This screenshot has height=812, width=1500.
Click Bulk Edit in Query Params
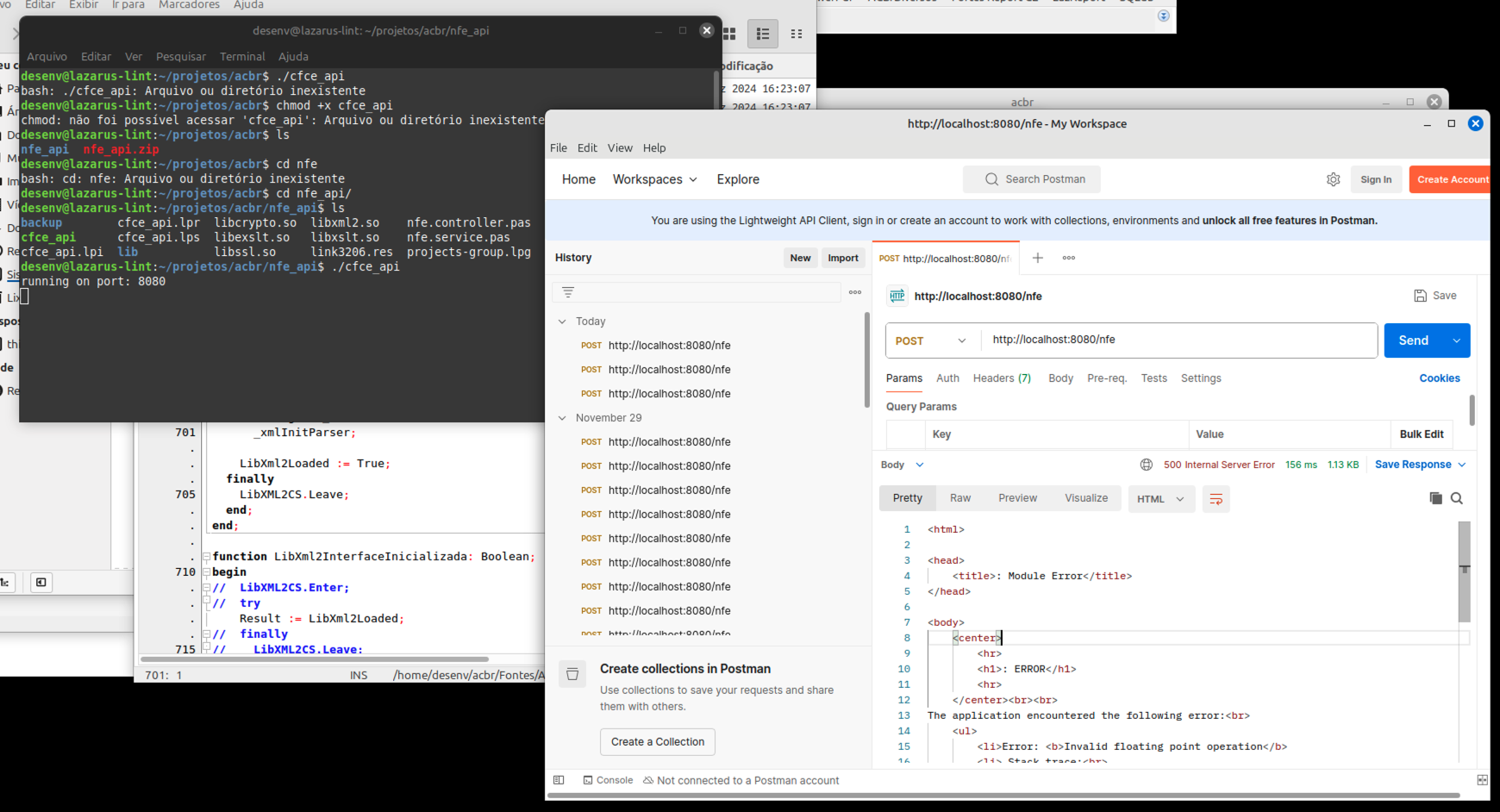(x=1422, y=434)
